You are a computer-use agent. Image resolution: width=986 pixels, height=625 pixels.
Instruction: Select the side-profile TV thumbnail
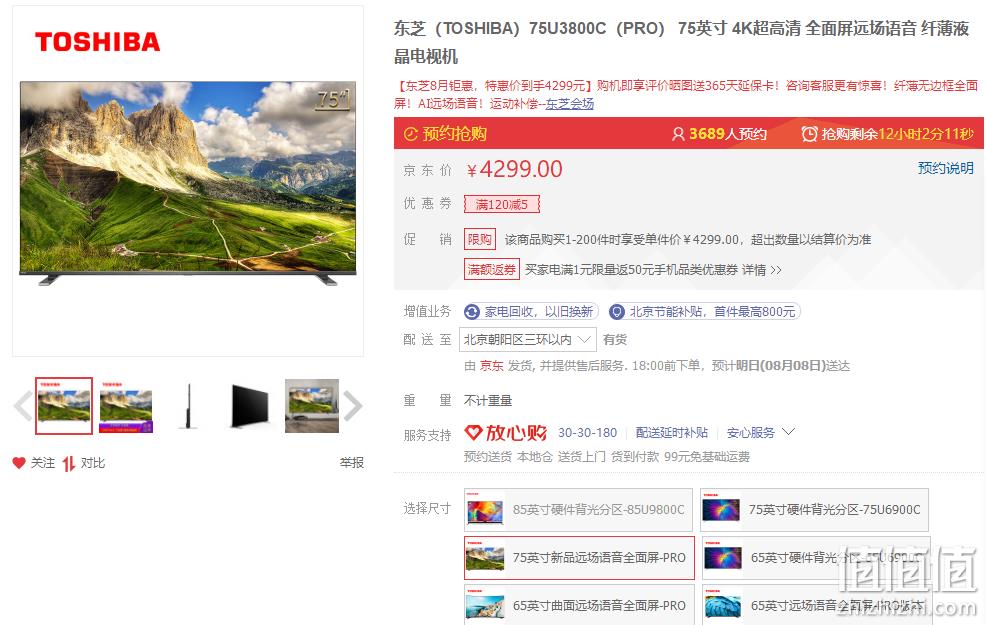[188, 406]
